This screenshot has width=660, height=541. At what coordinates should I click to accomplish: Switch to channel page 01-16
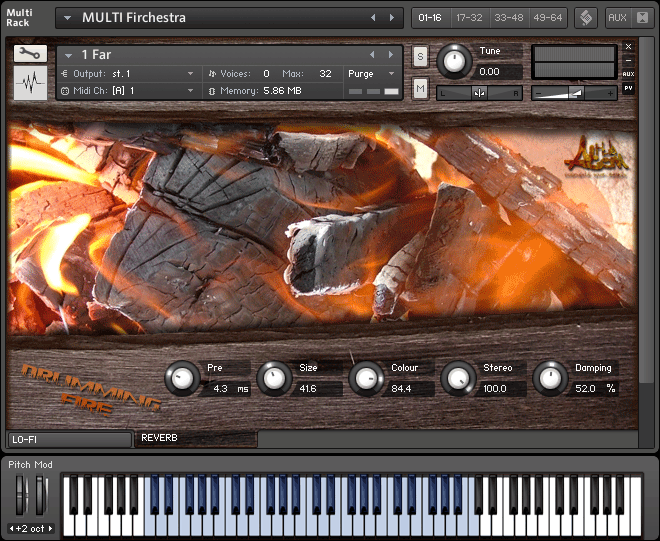point(430,18)
